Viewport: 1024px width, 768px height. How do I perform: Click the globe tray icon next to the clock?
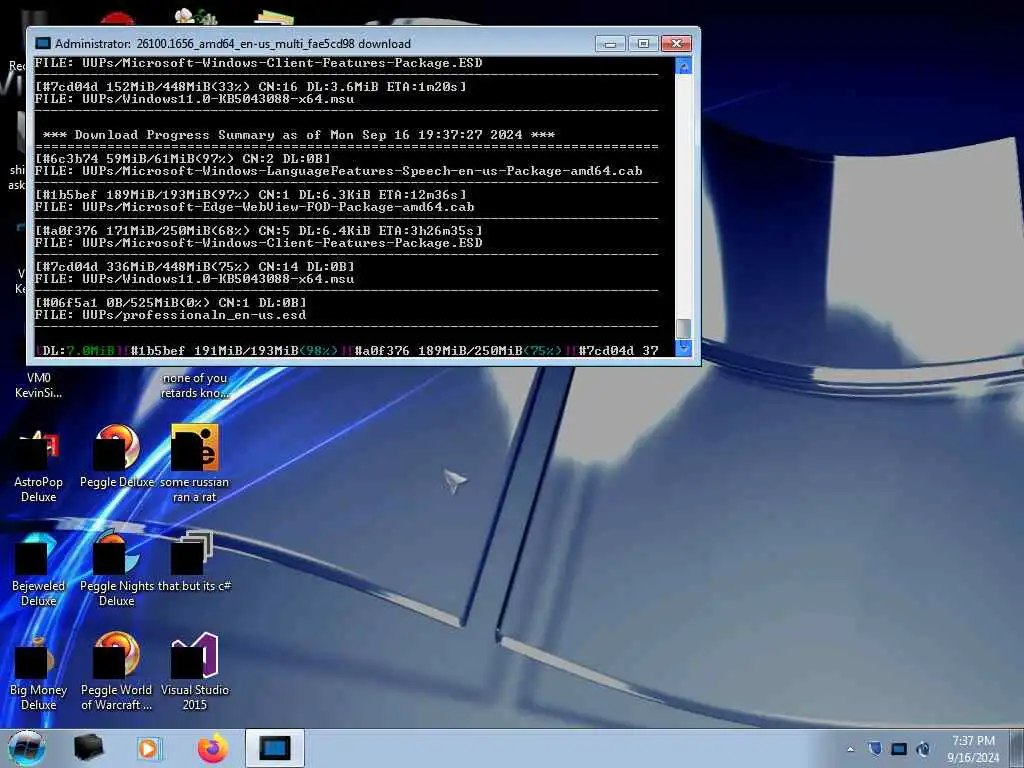[923, 749]
